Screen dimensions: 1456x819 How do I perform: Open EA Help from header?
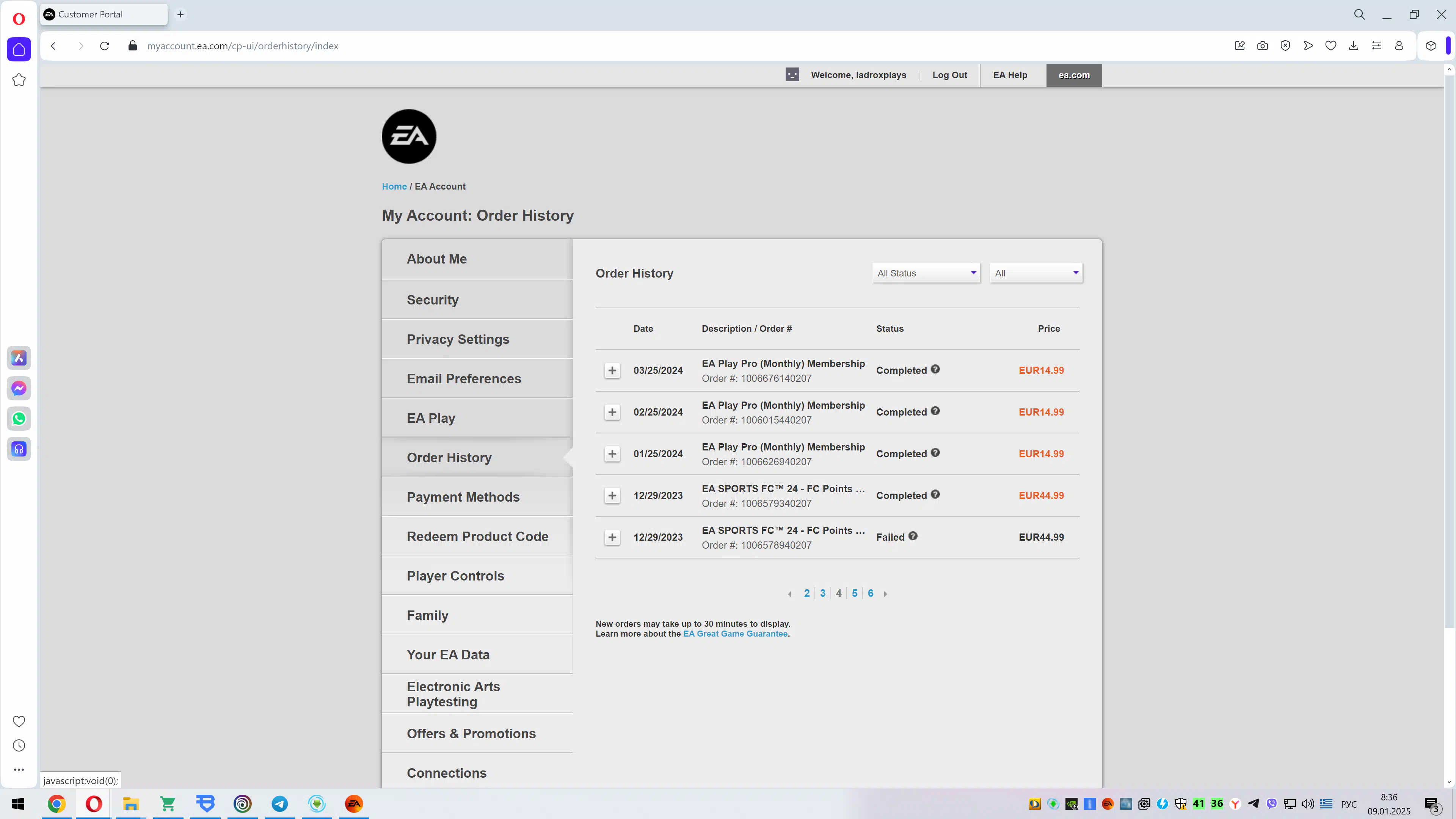pos(1010,75)
